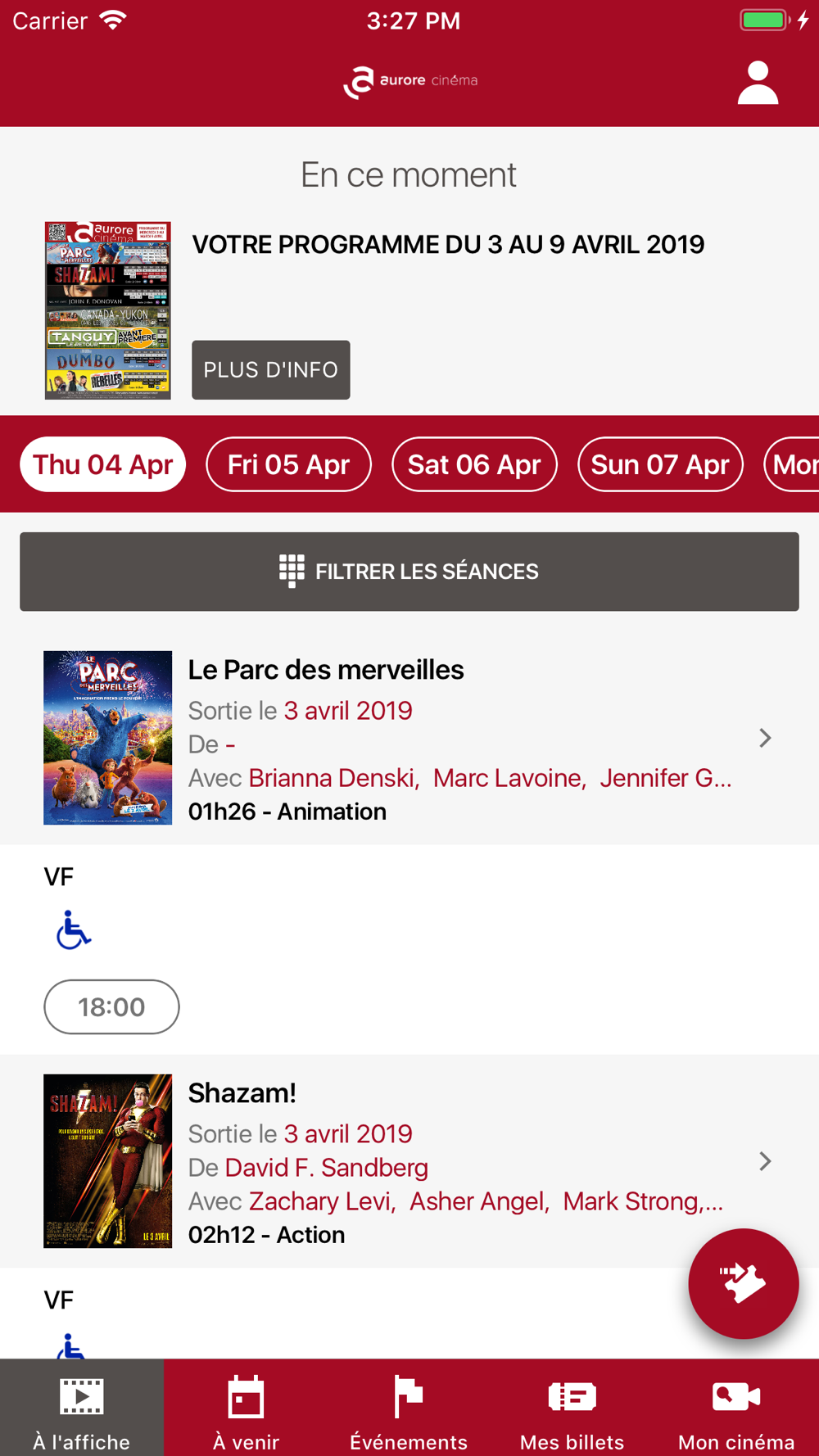Expand Le Parc des merveilles details chevron
819x1456 pixels.
pyautogui.click(x=765, y=738)
